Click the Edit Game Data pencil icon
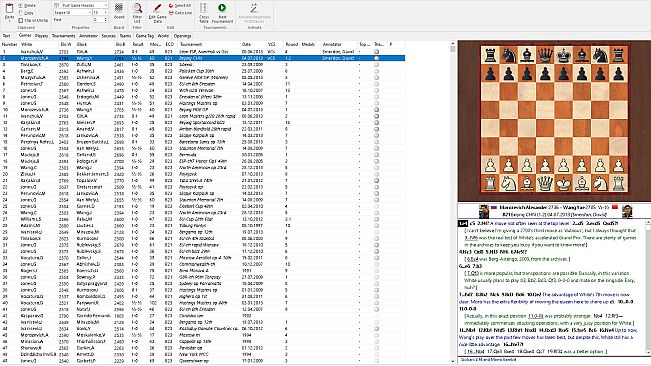Viewport: 651px width, 366px height. 157,8
